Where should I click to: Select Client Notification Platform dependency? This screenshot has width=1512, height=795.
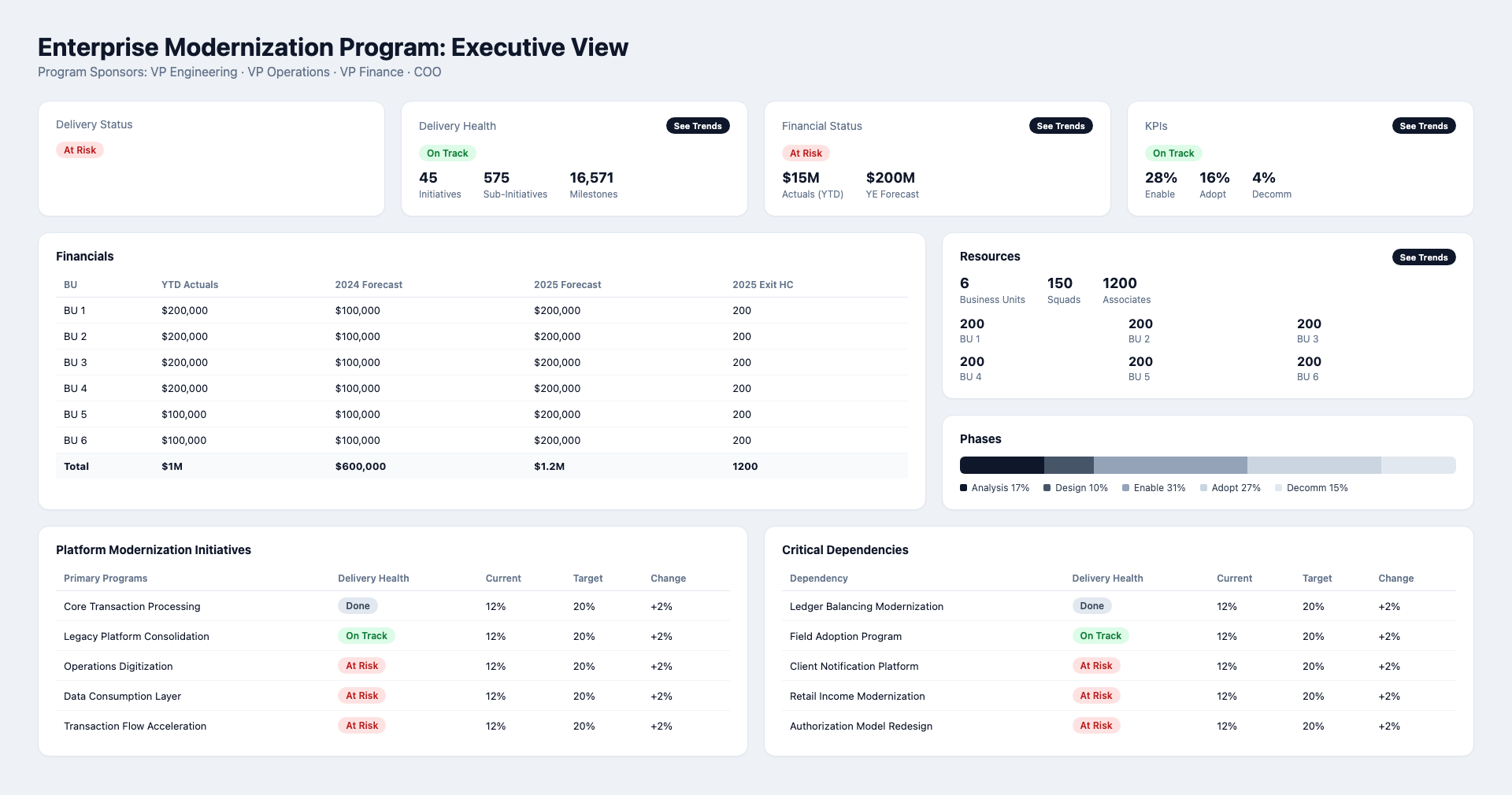click(1119, 666)
